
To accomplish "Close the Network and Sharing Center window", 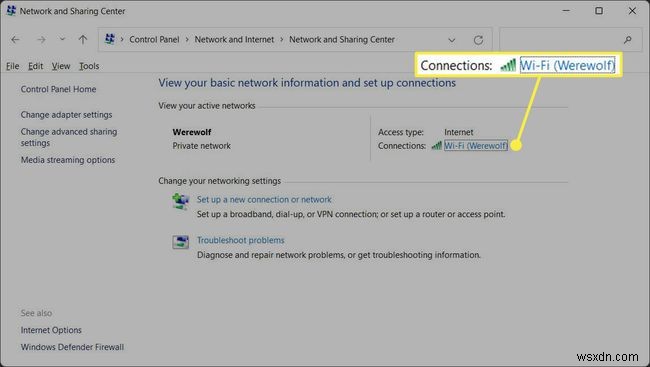I will click(632, 11).
